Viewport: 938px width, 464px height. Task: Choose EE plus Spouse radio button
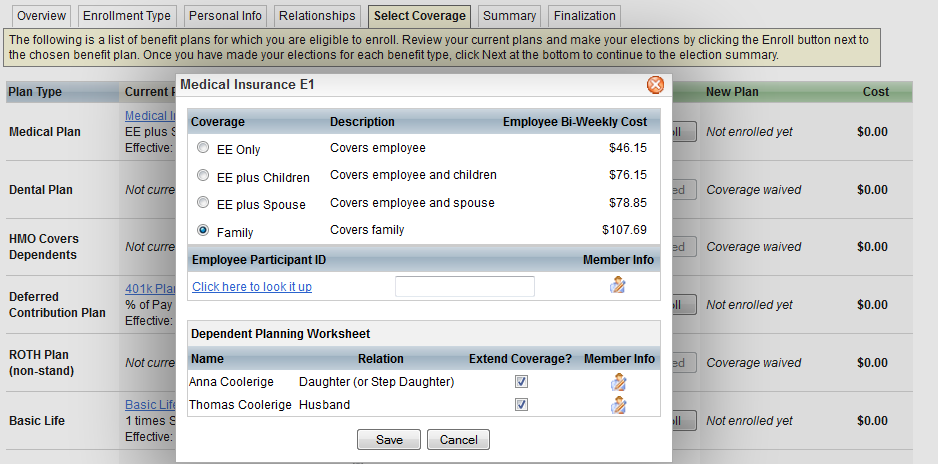click(204, 203)
